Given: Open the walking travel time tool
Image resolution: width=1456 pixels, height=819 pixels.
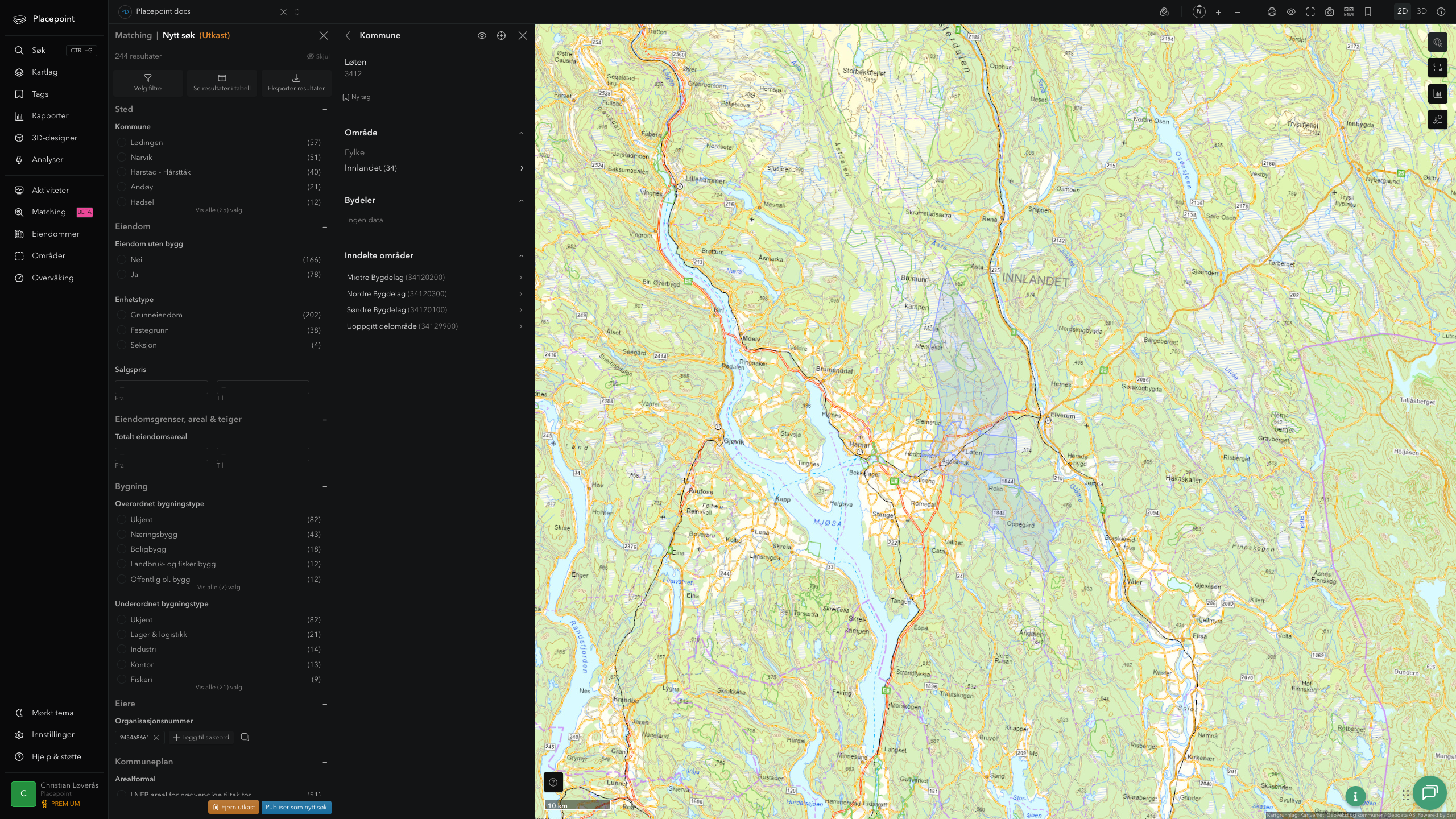Looking at the screenshot, I should tap(1437, 119).
